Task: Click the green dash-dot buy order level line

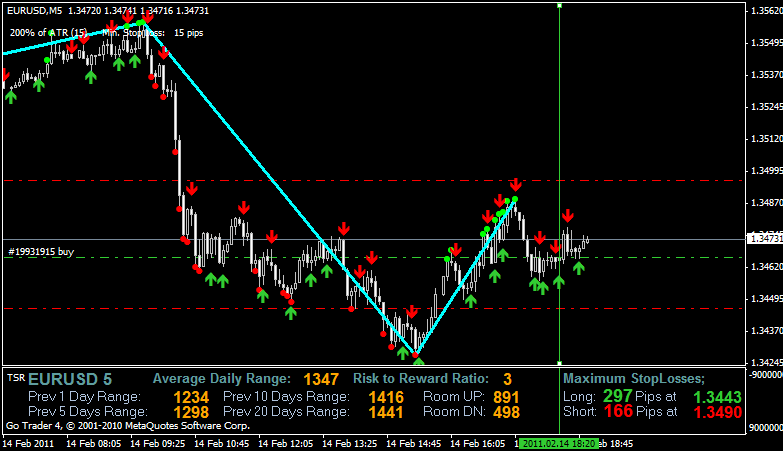Action: click(x=375, y=258)
